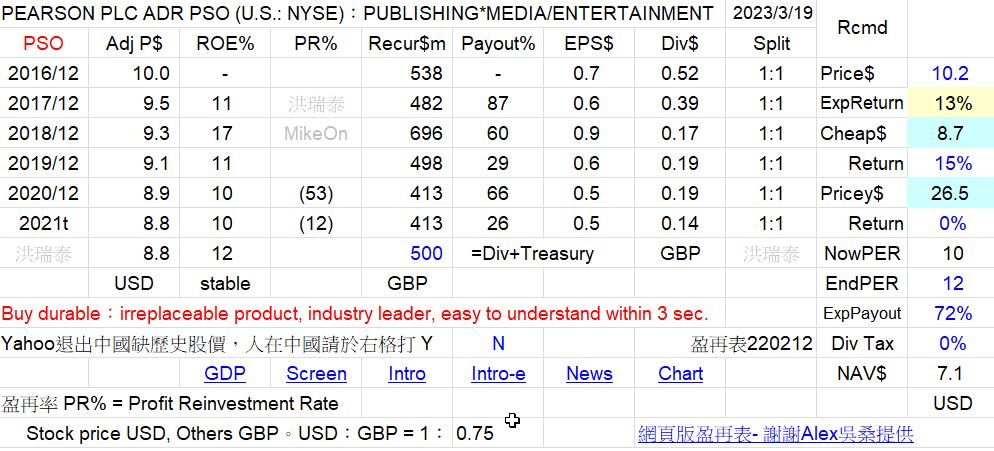Select the Div Tax value 0%
This screenshot has width=994, height=451.
(950, 343)
